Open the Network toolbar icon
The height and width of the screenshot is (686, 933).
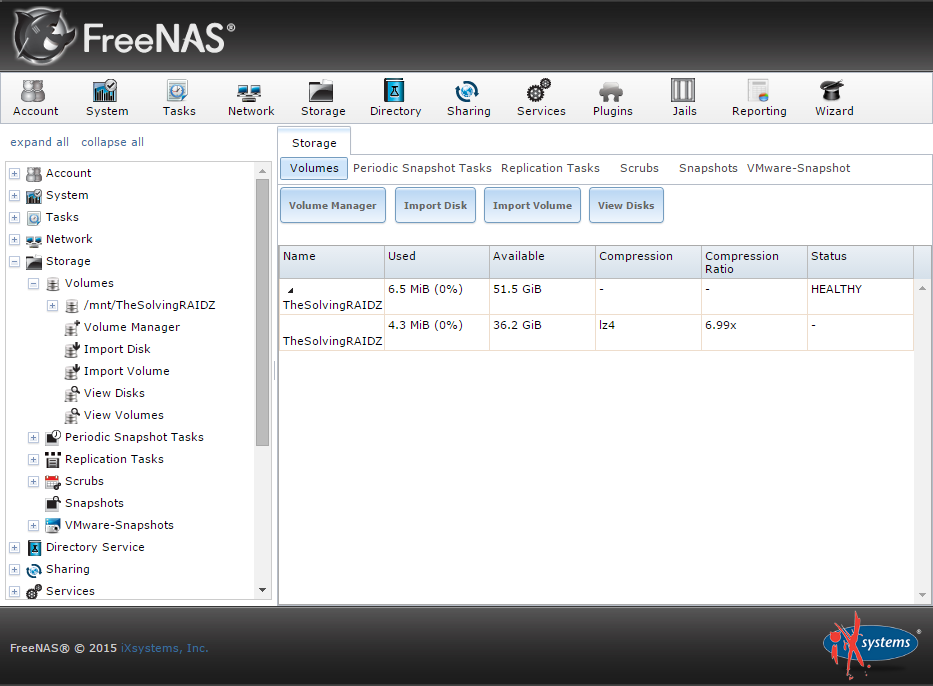coord(251,98)
